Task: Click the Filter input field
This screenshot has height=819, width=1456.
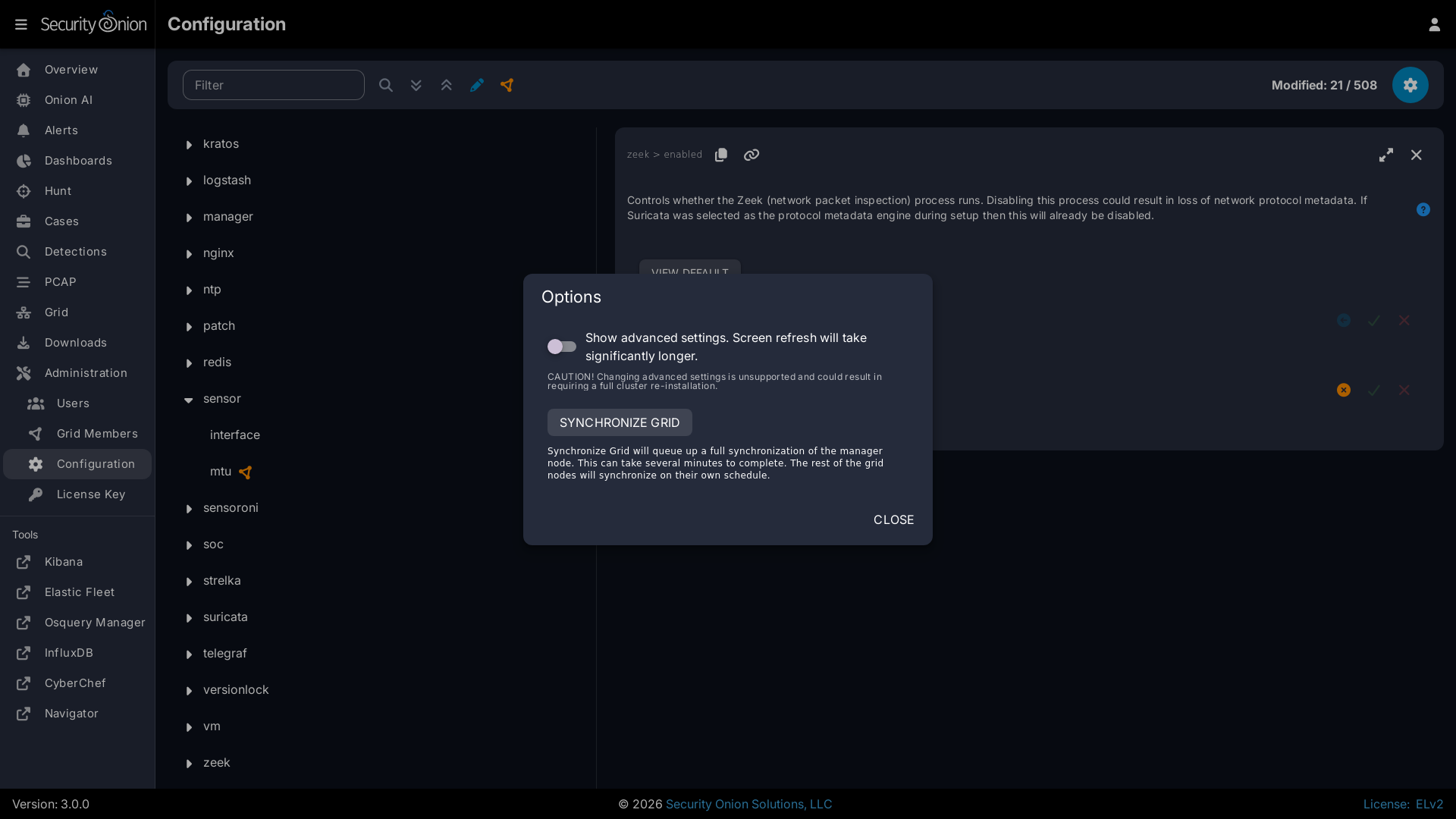Action: point(273,85)
